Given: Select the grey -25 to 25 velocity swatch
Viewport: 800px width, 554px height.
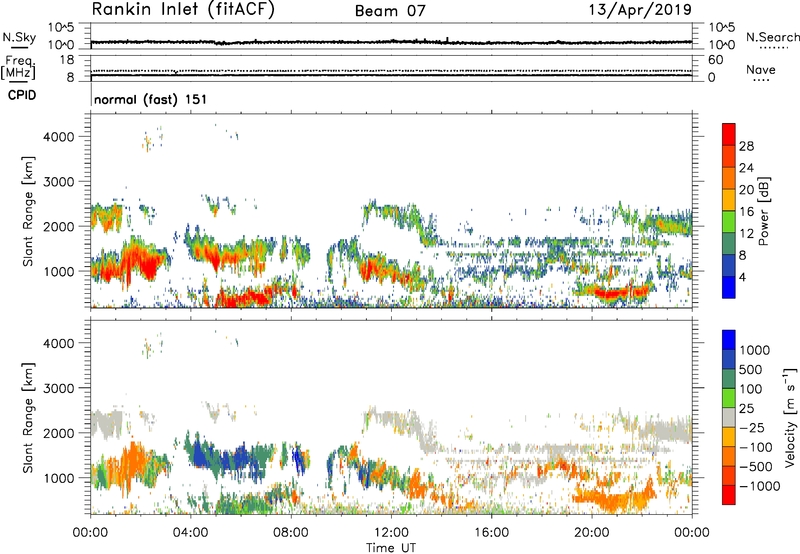Looking at the screenshot, I should pos(729,417).
